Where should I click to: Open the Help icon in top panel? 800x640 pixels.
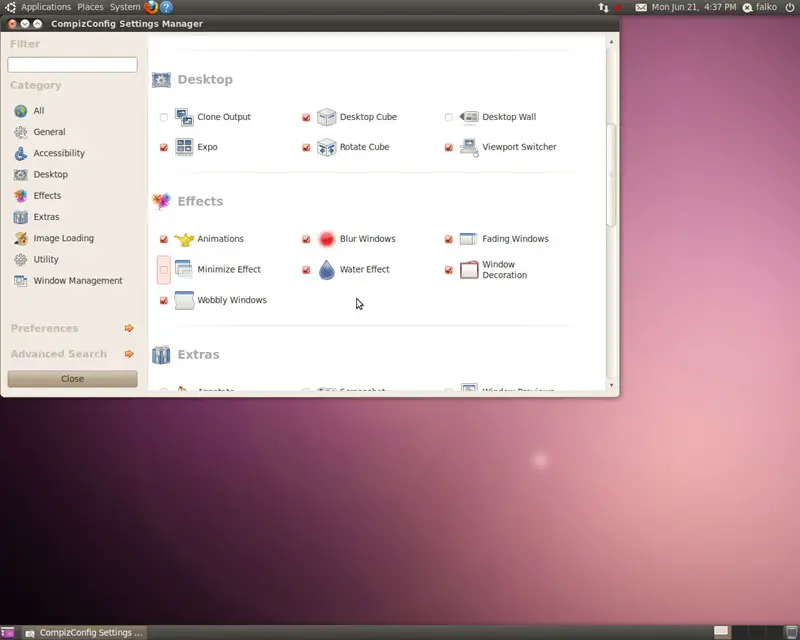166,7
